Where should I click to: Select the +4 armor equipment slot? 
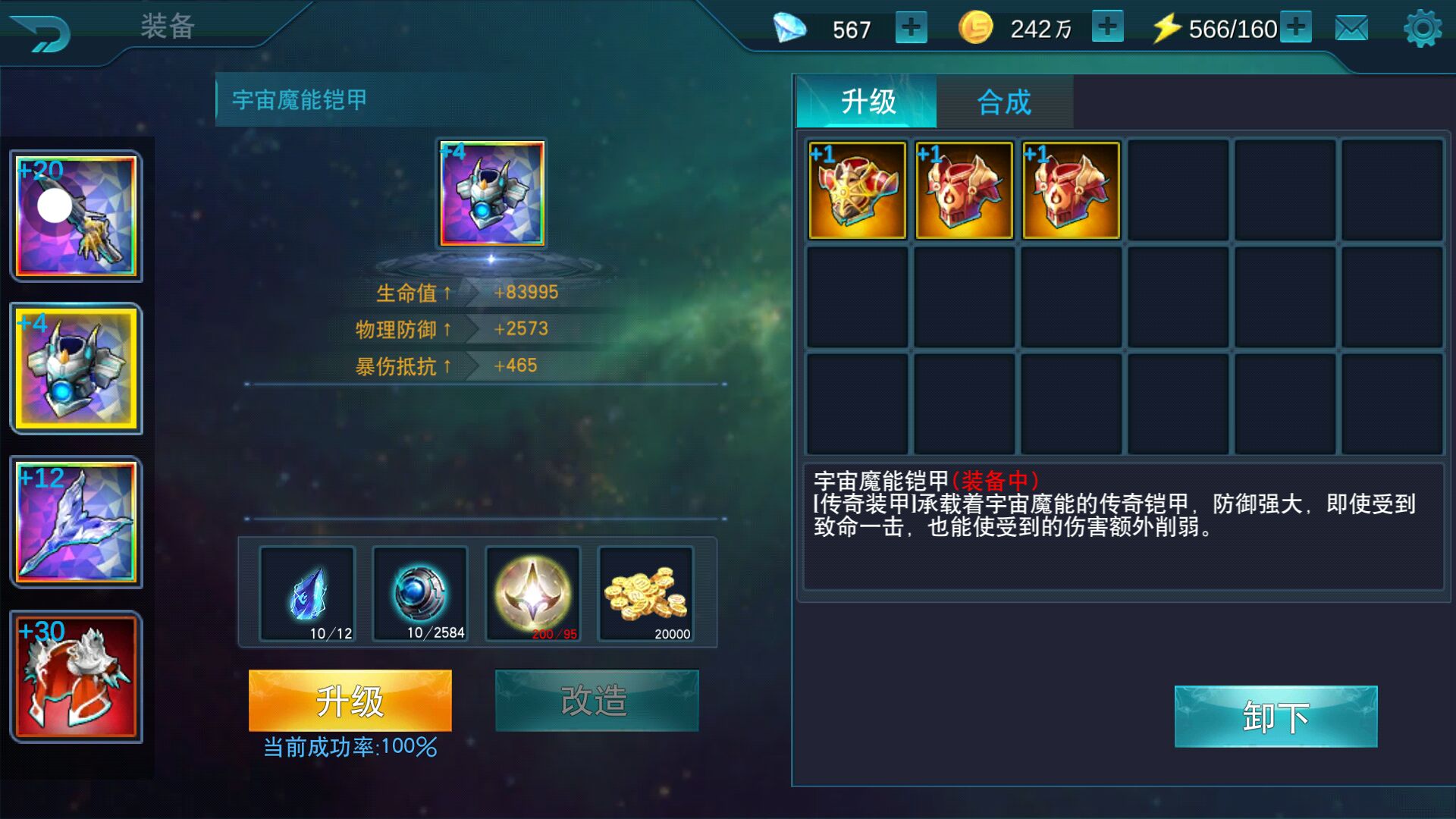point(76,369)
